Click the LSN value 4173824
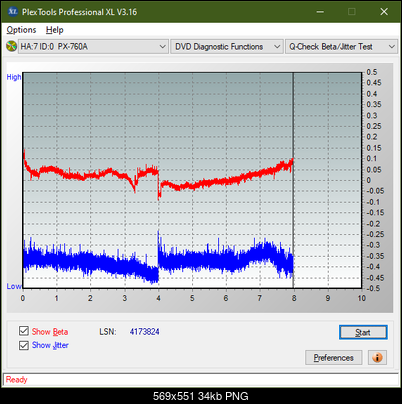Image resolution: width=402 pixels, height=404 pixels. coord(145,332)
